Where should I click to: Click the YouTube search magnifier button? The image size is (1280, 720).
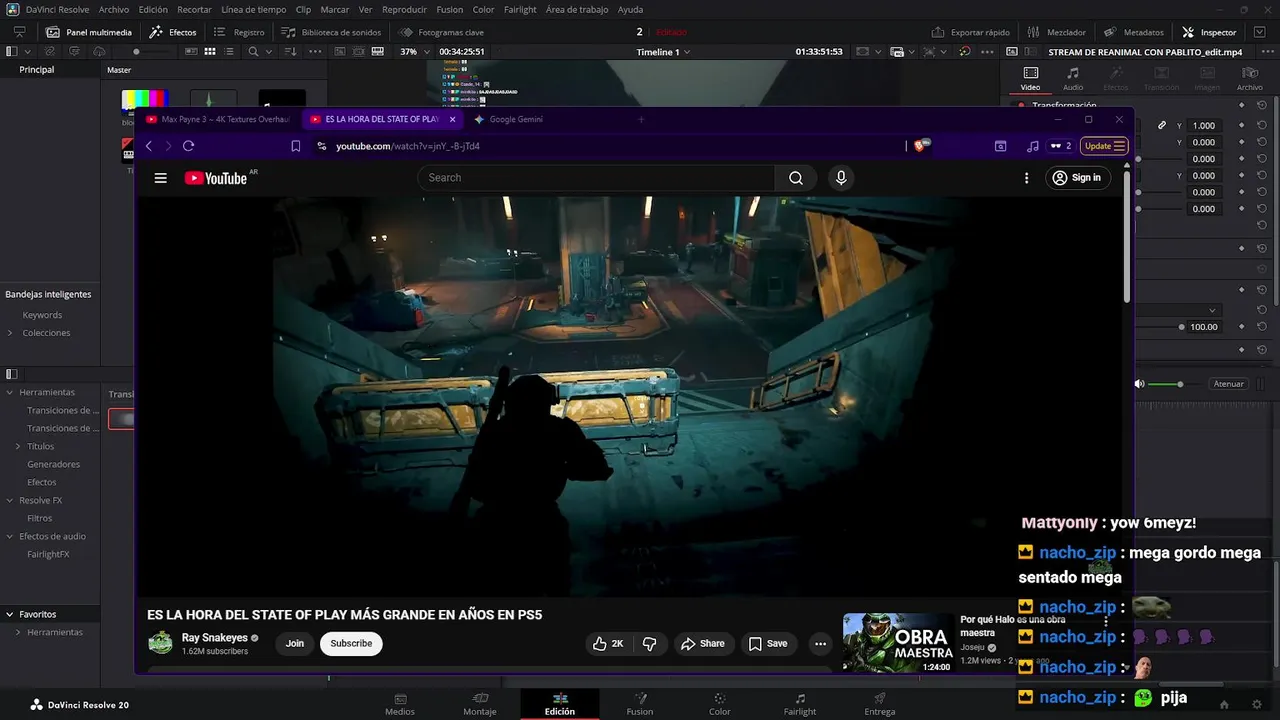(x=795, y=178)
